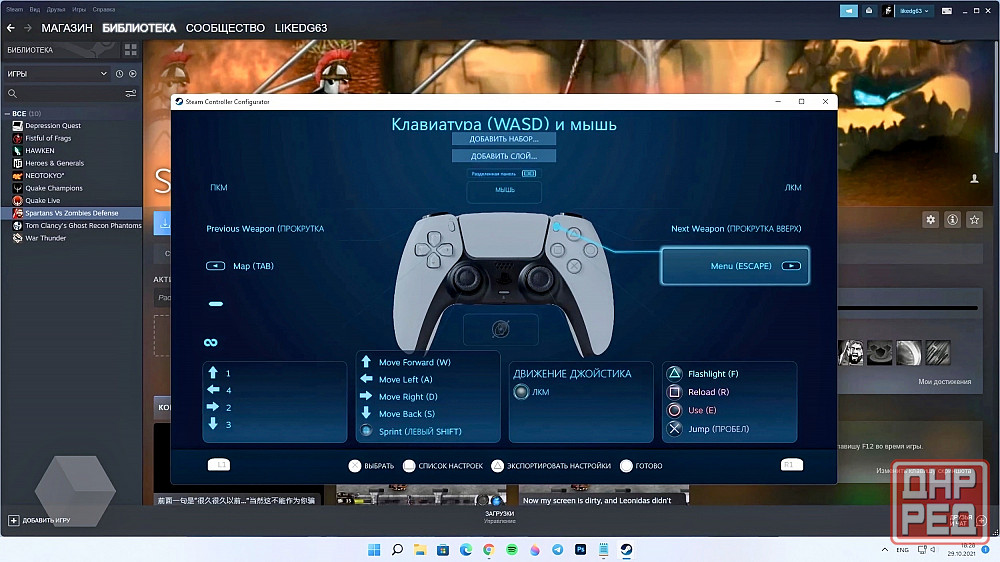Click the library search field
The image size is (1000, 562).
[65, 93]
